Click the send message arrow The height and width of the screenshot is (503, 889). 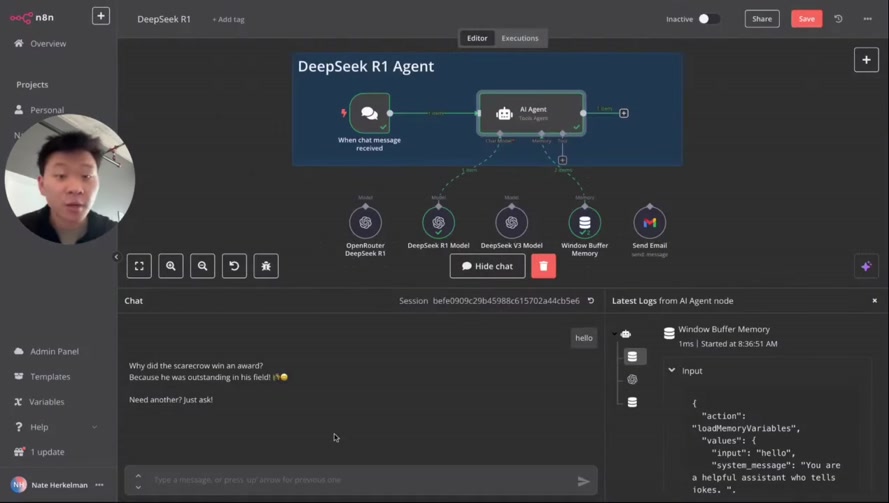tap(583, 481)
